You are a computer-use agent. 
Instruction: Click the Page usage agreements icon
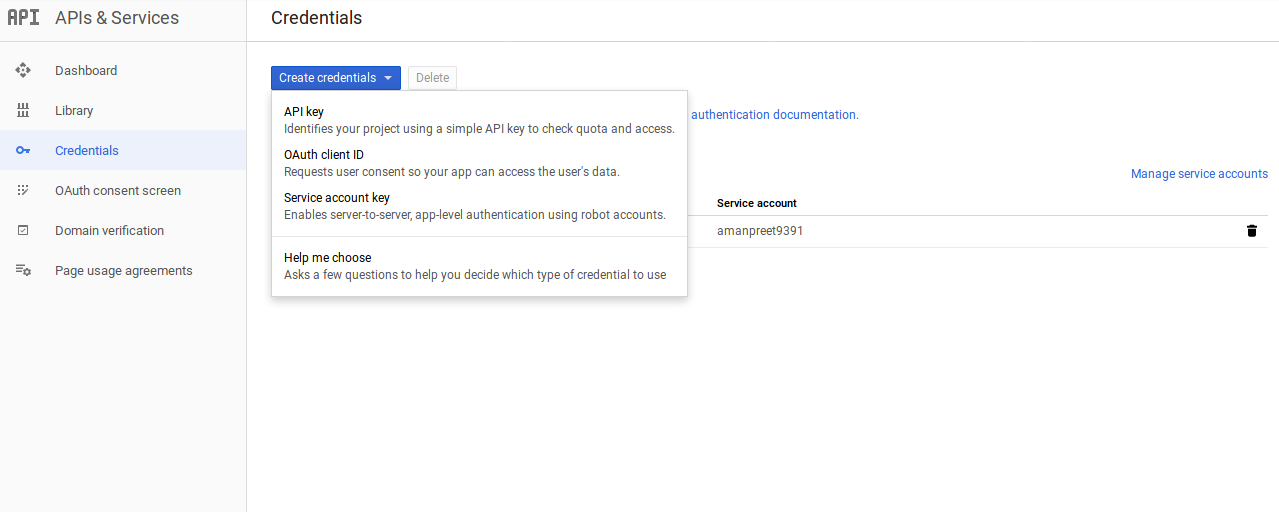23,271
